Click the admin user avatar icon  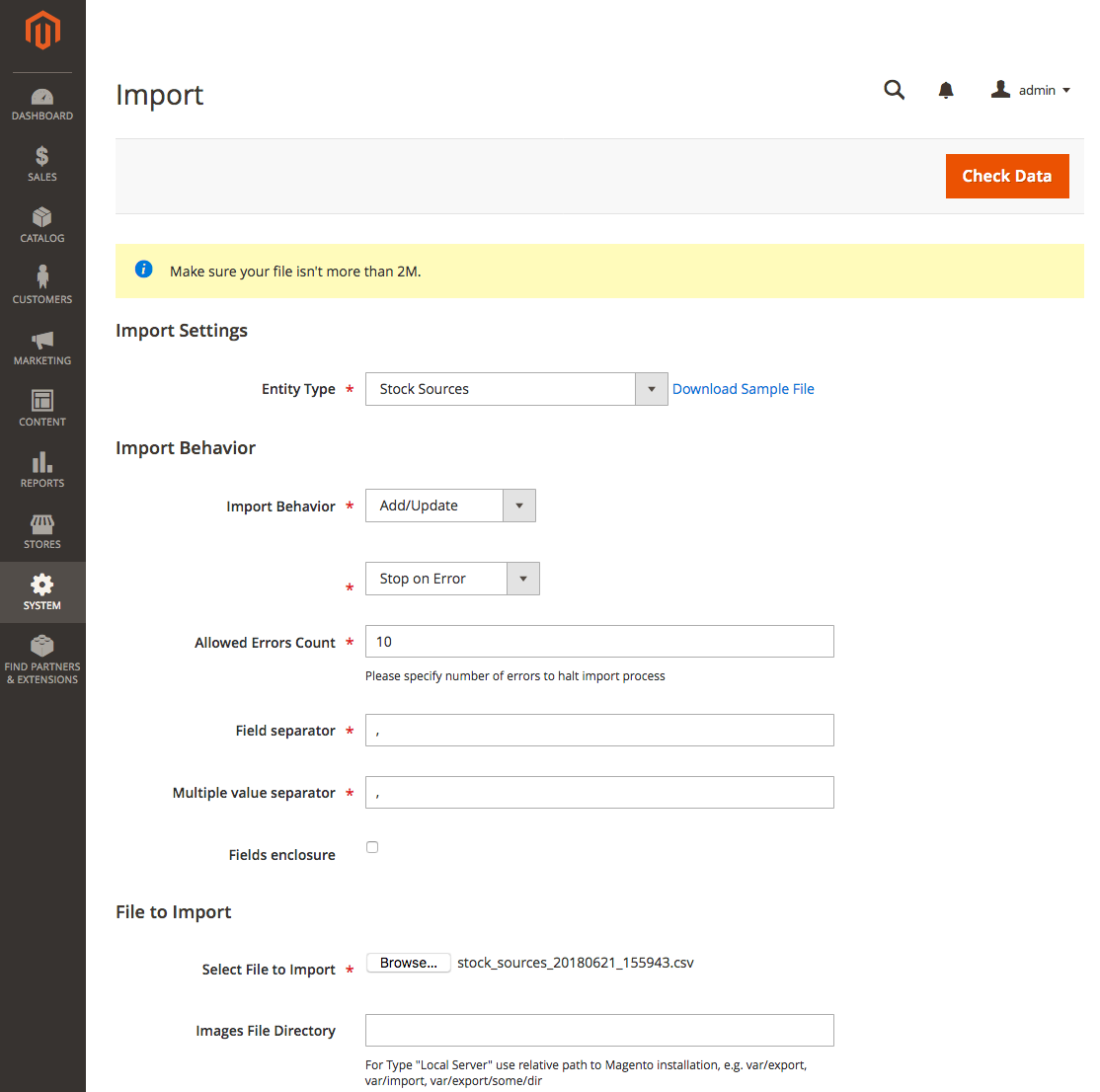[1000, 89]
